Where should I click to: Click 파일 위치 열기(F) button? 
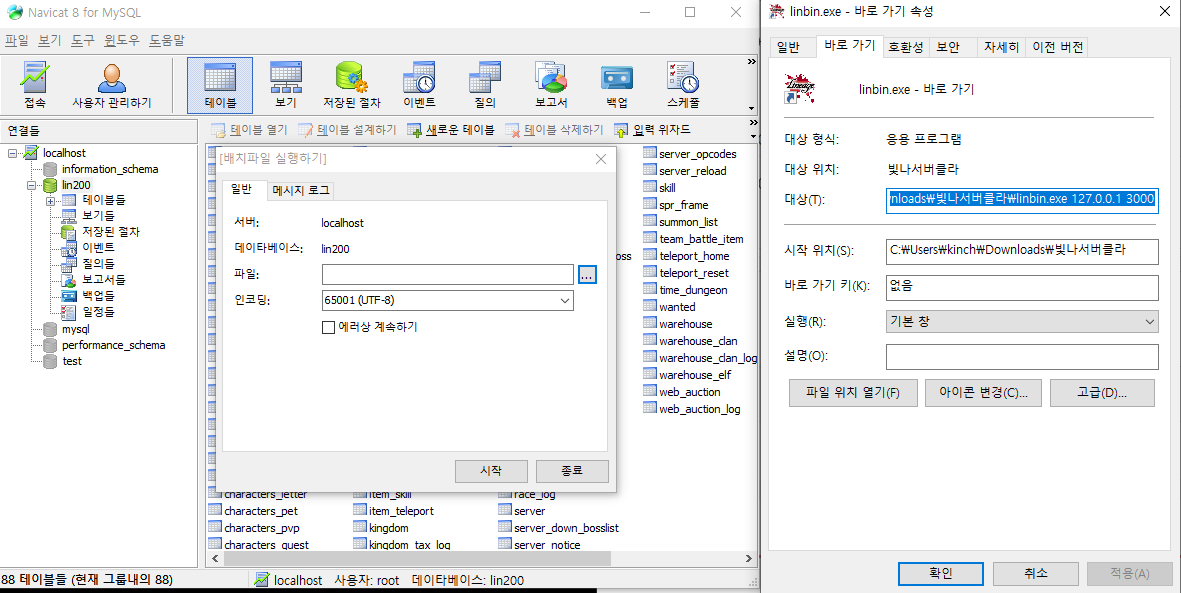853,393
